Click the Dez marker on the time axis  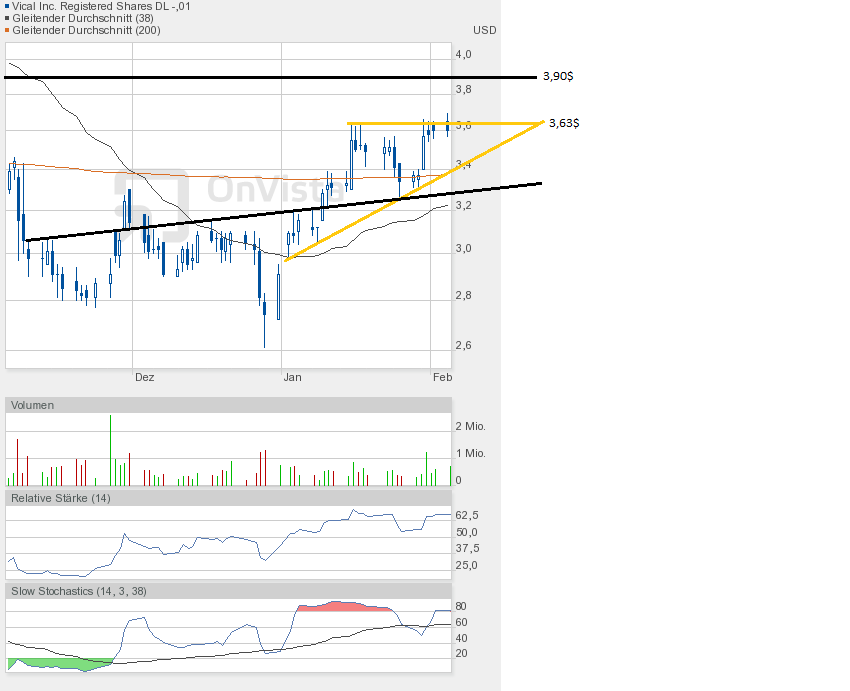point(145,378)
